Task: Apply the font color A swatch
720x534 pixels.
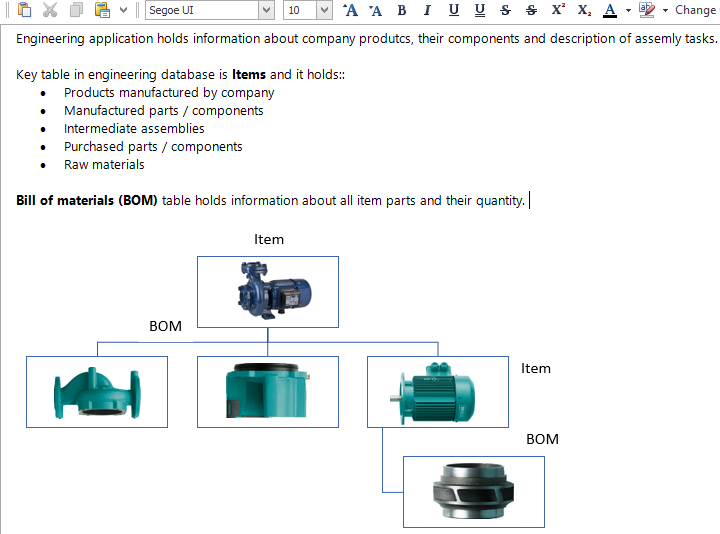Action: tap(610, 10)
